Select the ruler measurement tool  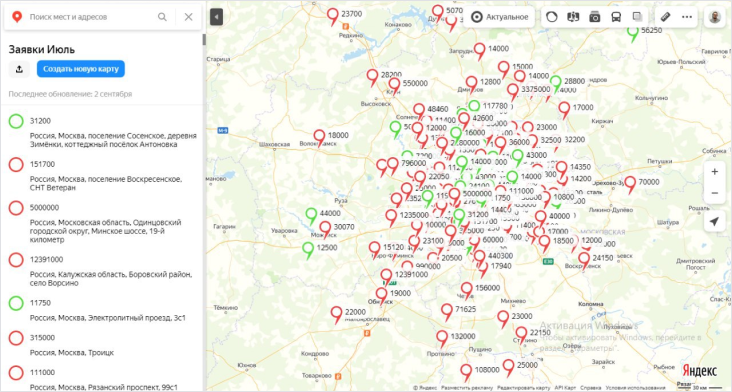coord(666,17)
